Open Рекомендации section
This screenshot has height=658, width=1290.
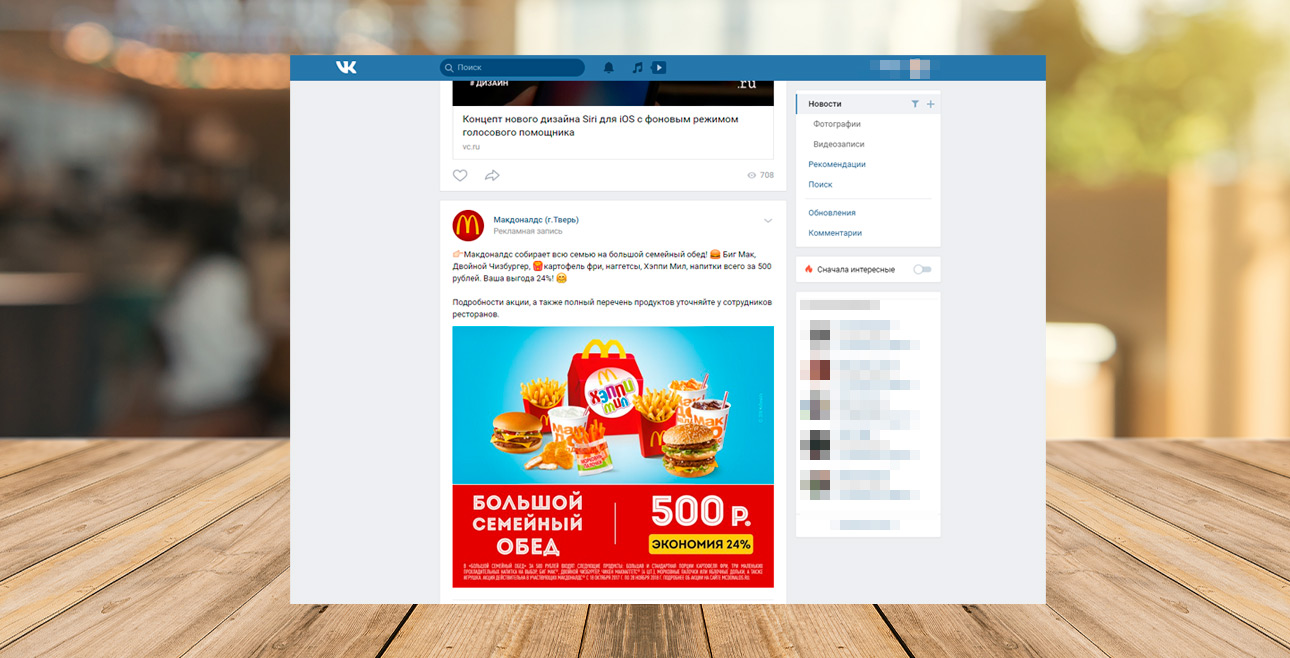[837, 164]
